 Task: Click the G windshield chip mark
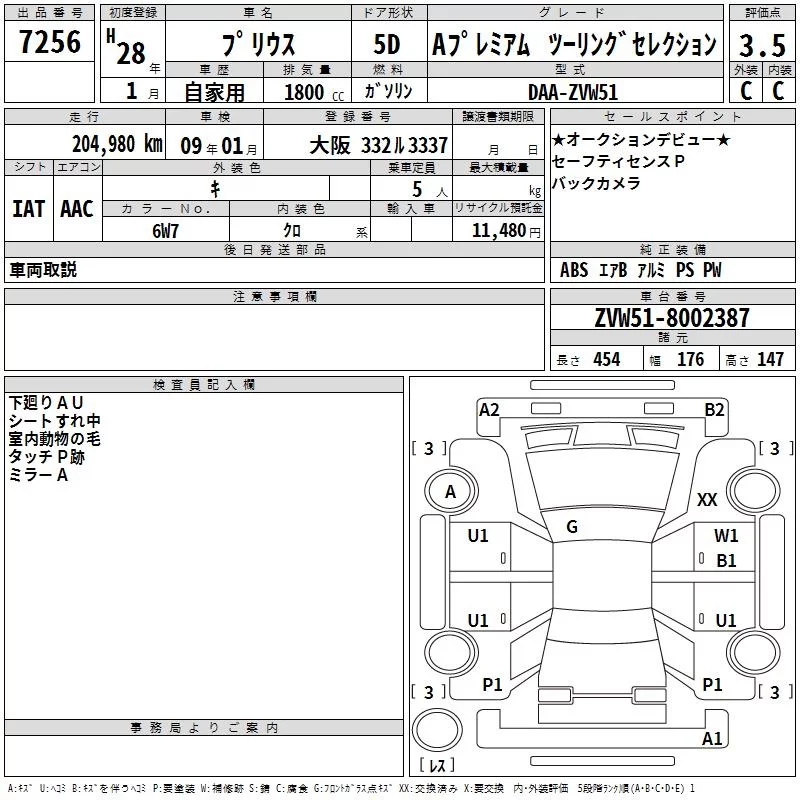point(572,527)
